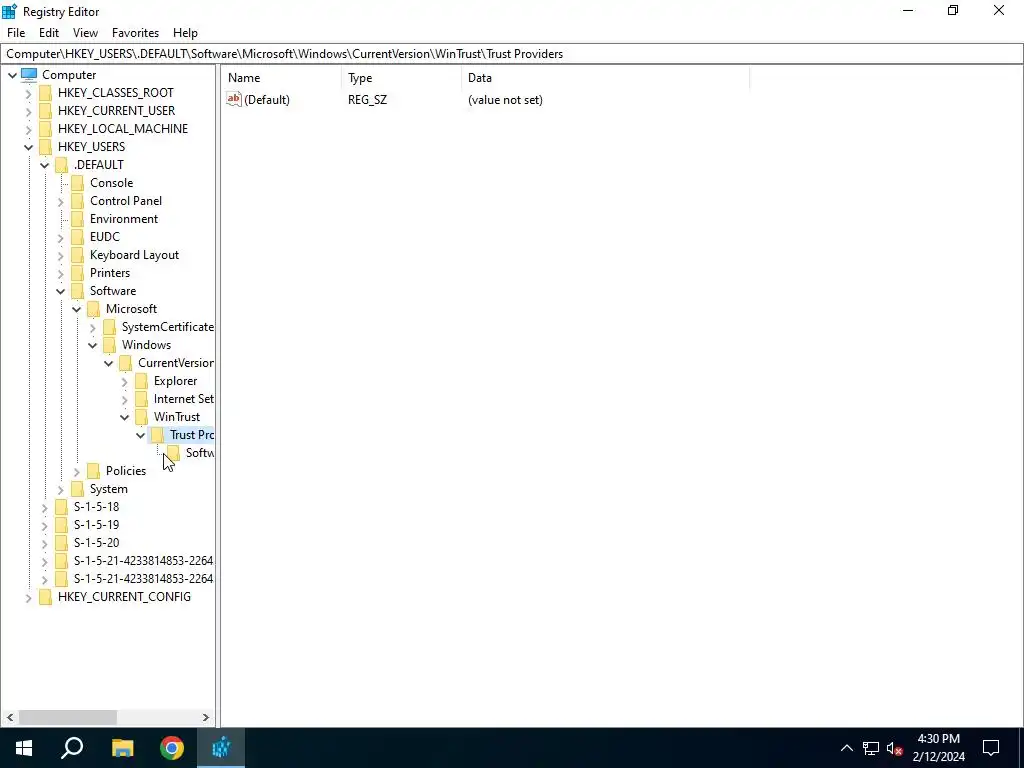Click the (Default) string value icon

234,99
